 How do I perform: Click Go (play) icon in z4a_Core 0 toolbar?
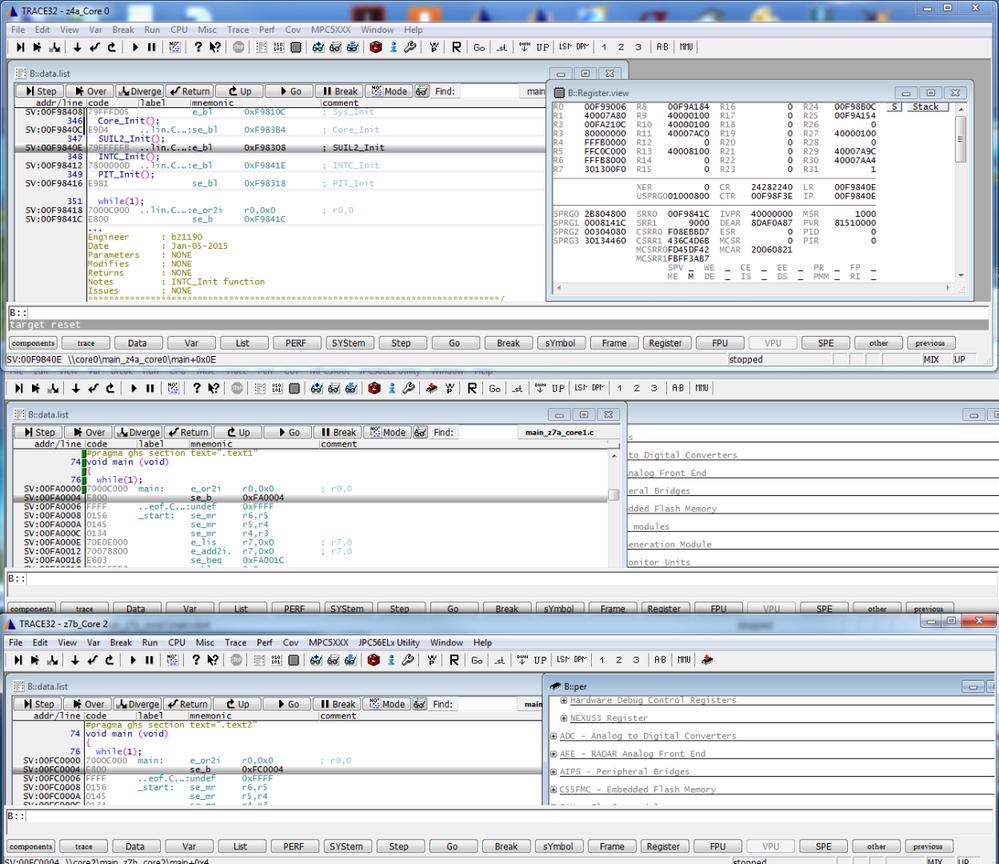tap(135, 47)
